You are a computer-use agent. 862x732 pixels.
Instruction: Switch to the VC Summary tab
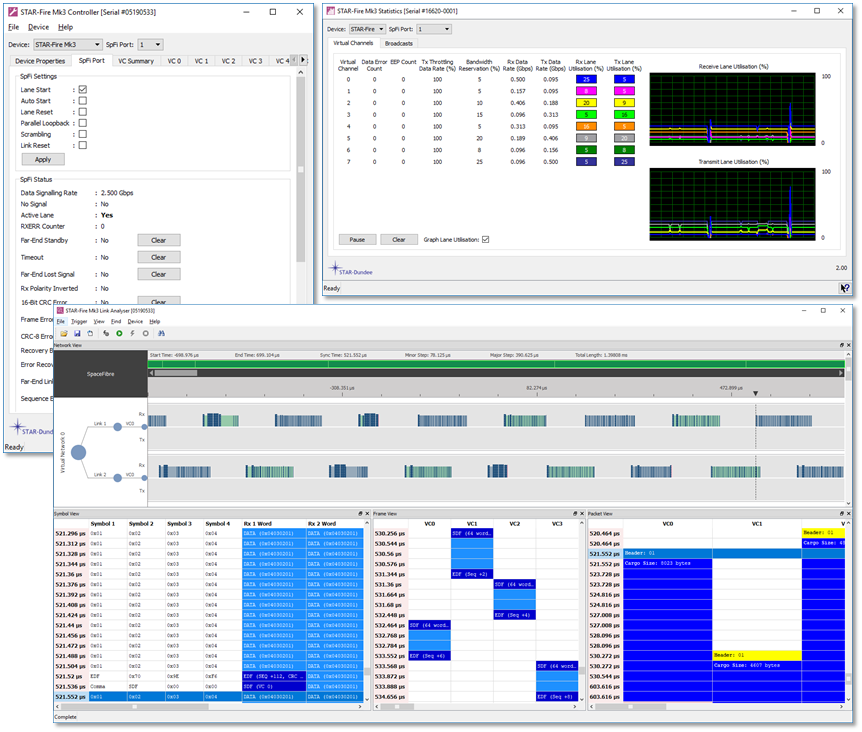coord(136,61)
